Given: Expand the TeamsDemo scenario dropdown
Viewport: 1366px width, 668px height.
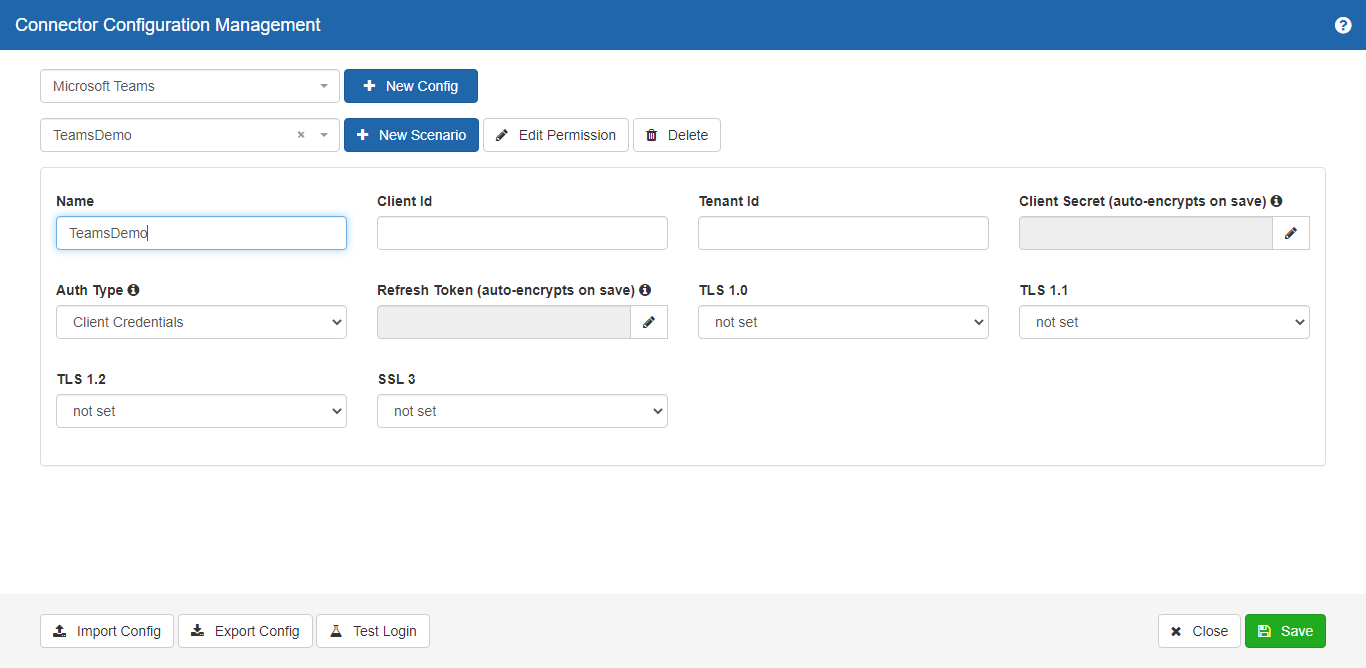Looking at the screenshot, I should pyautogui.click(x=322, y=134).
